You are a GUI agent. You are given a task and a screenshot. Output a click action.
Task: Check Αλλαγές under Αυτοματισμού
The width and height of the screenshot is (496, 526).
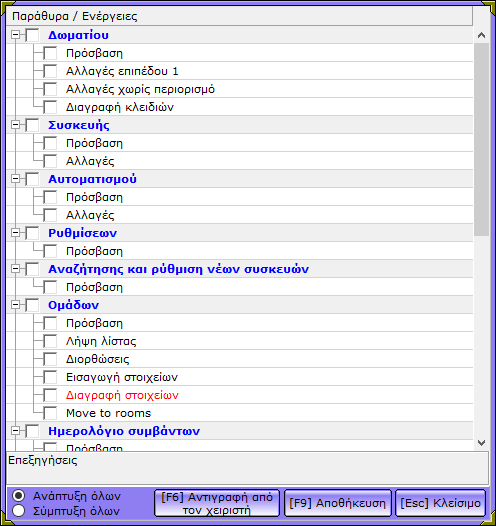[x=50, y=215]
